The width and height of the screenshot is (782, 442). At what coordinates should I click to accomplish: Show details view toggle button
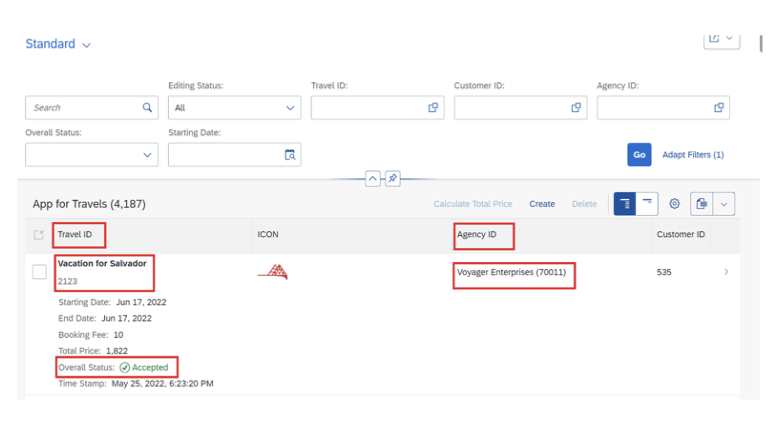tap(625, 204)
